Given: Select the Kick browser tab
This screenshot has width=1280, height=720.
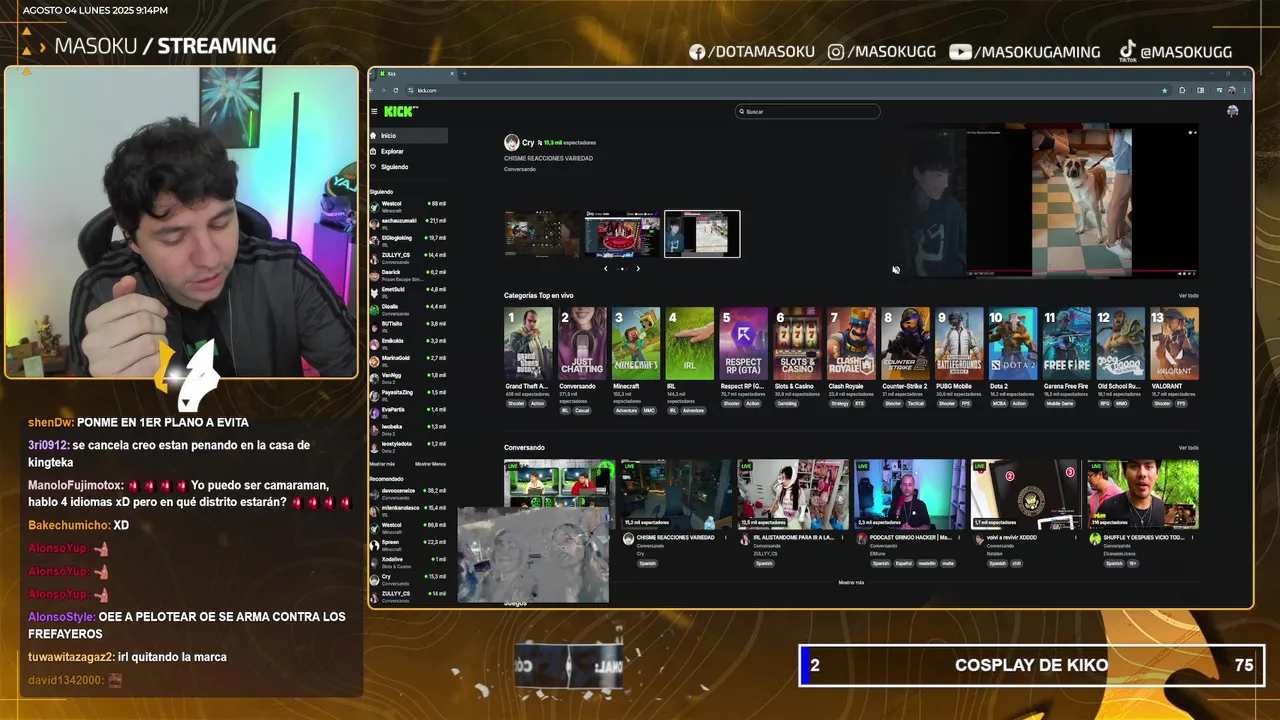Looking at the screenshot, I should 415,73.
